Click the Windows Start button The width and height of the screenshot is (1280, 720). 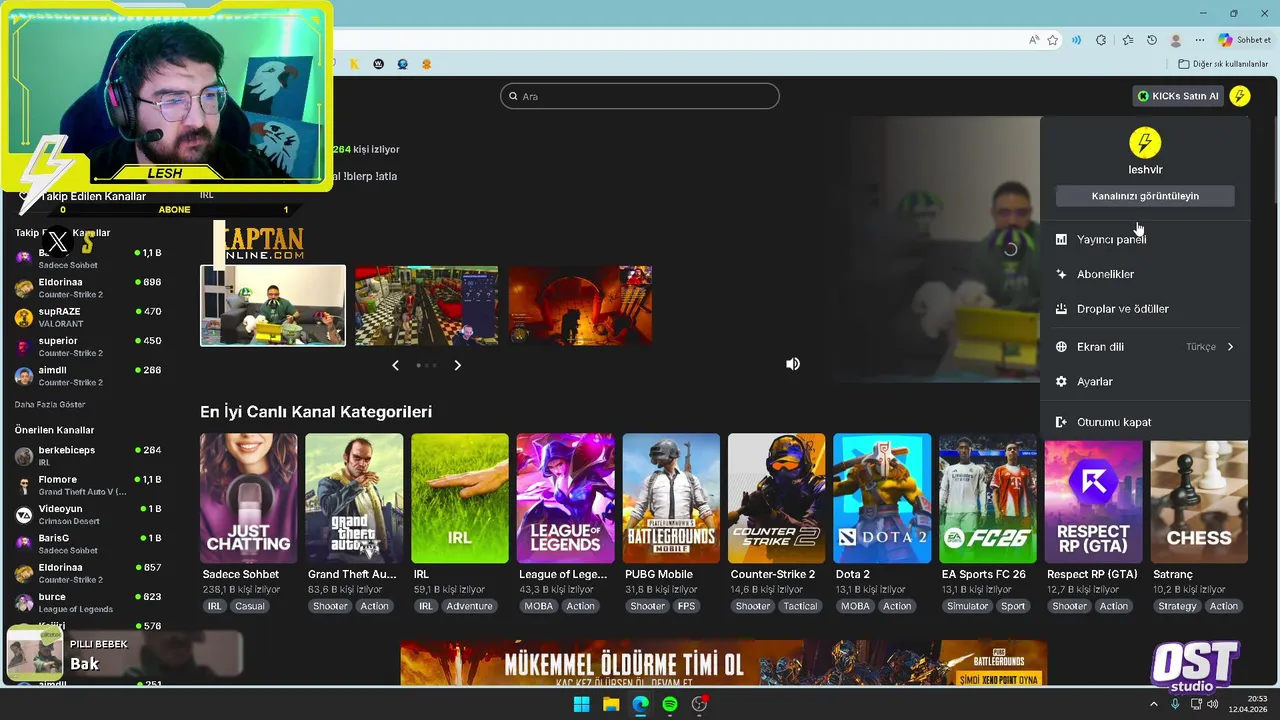coord(581,704)
